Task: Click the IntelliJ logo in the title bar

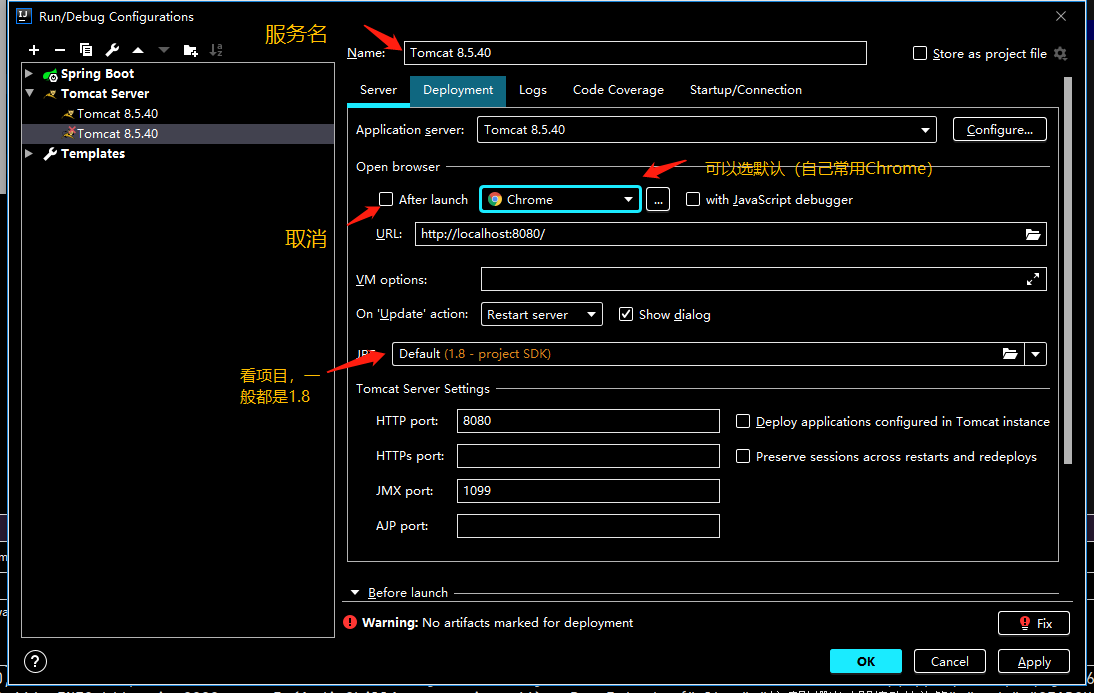Action: 24,16
